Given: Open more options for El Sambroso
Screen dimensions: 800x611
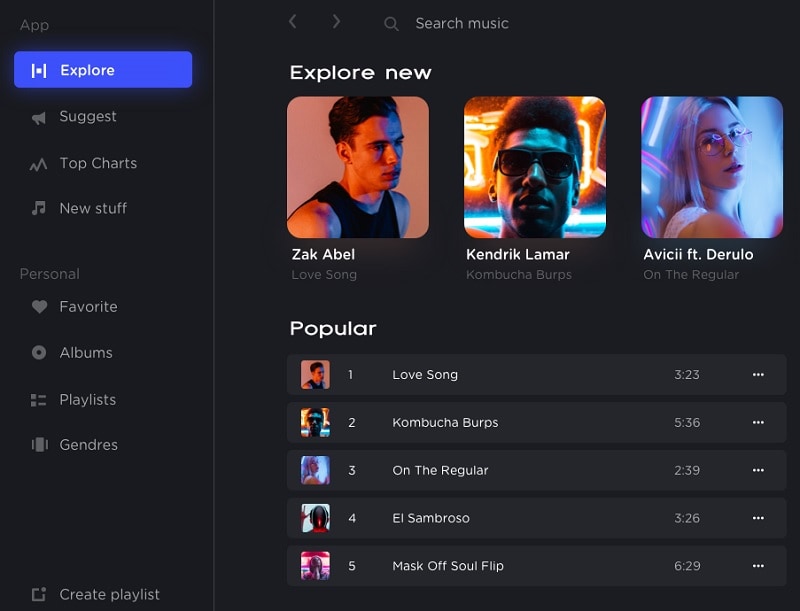Looking at the screenshot, I should (x=758, y=518).
